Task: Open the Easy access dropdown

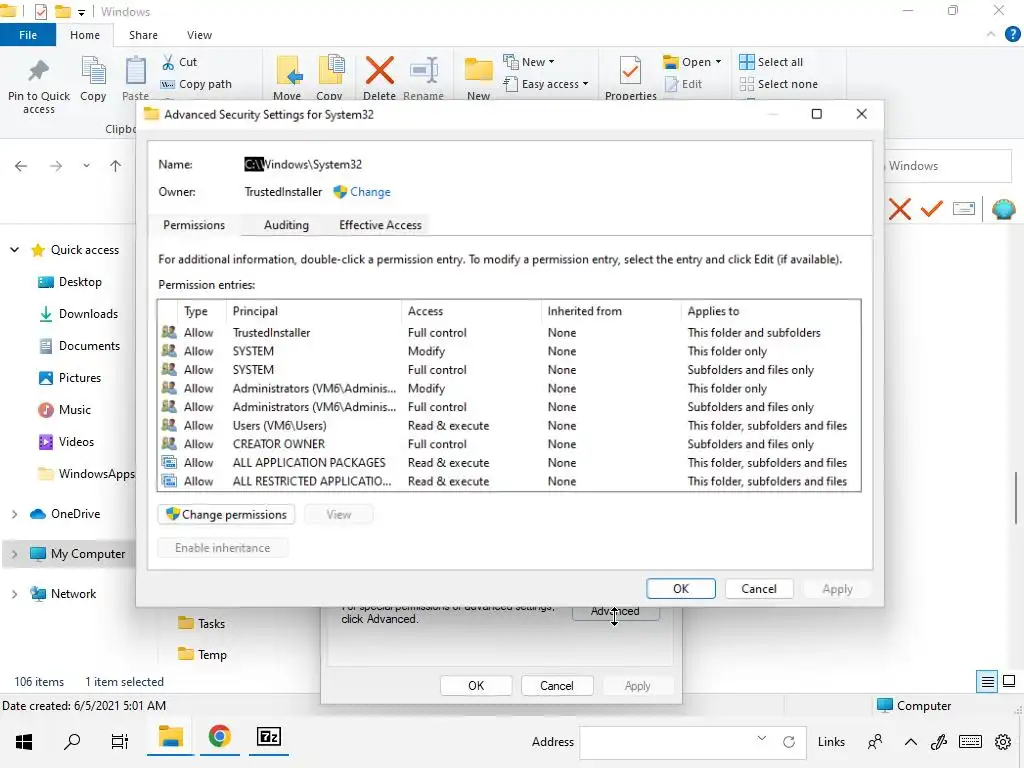Action: pos(546,84)
